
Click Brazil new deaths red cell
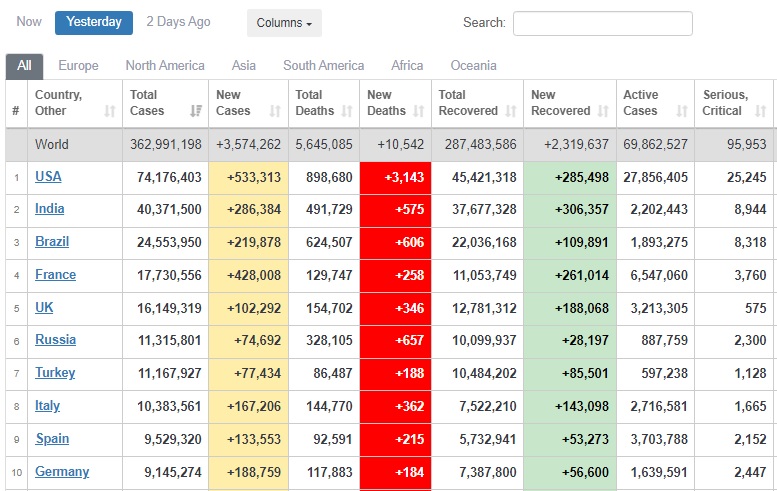point(395,242)
